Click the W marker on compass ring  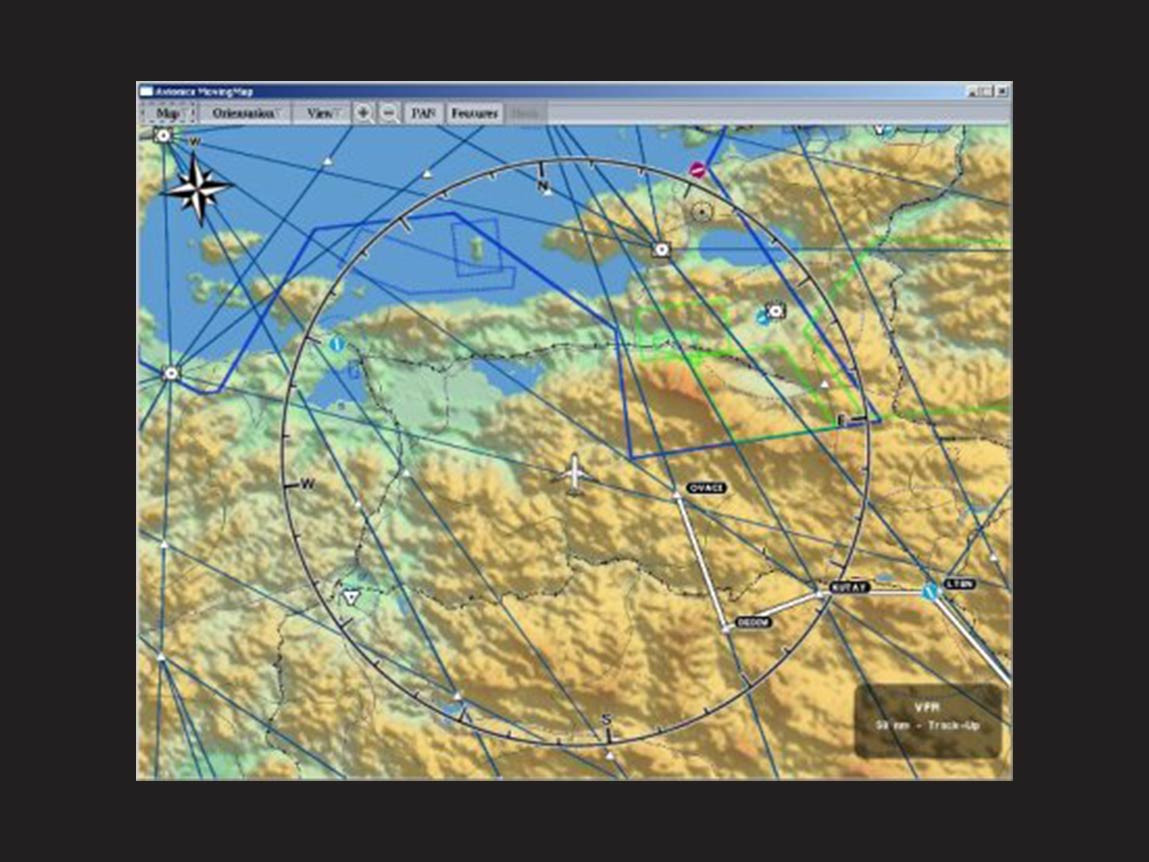(x=307, y=484)
